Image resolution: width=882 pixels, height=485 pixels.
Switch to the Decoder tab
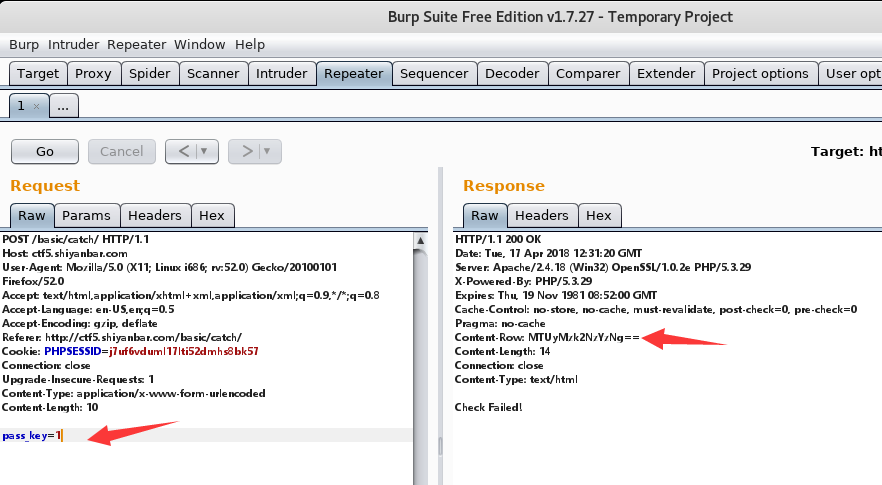[512, 74]
